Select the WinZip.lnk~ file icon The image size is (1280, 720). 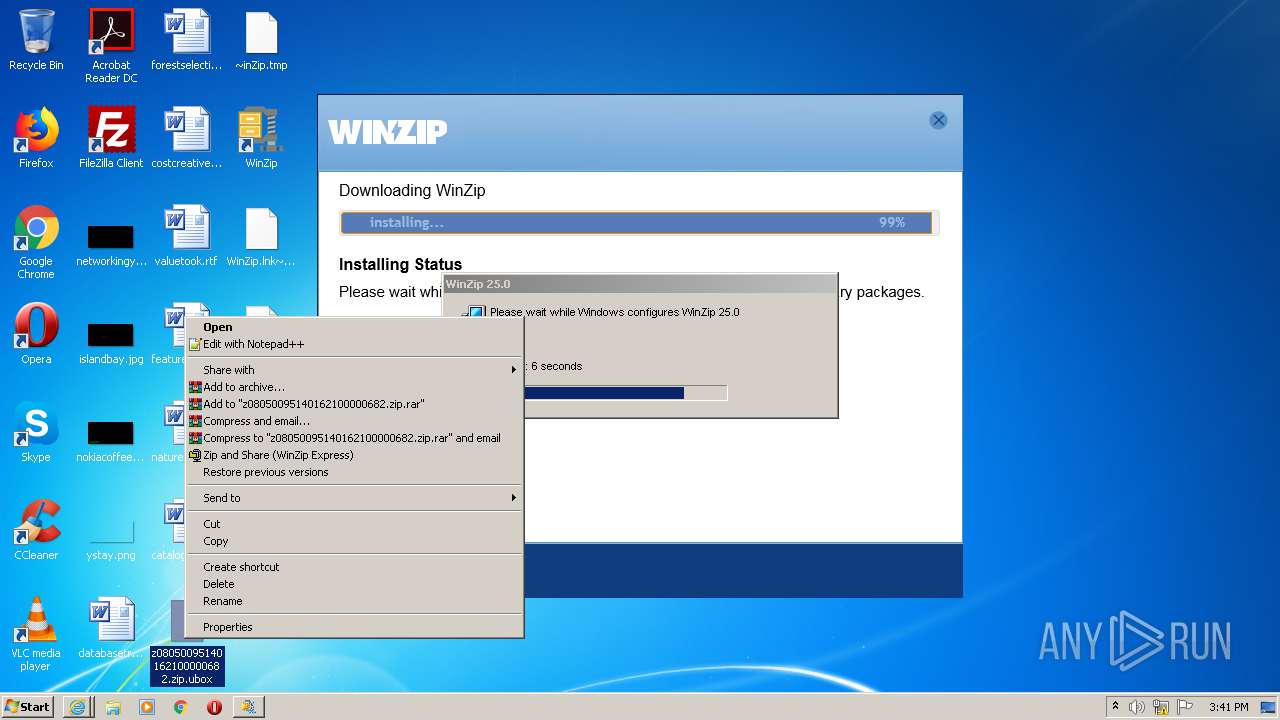(261, 236)
